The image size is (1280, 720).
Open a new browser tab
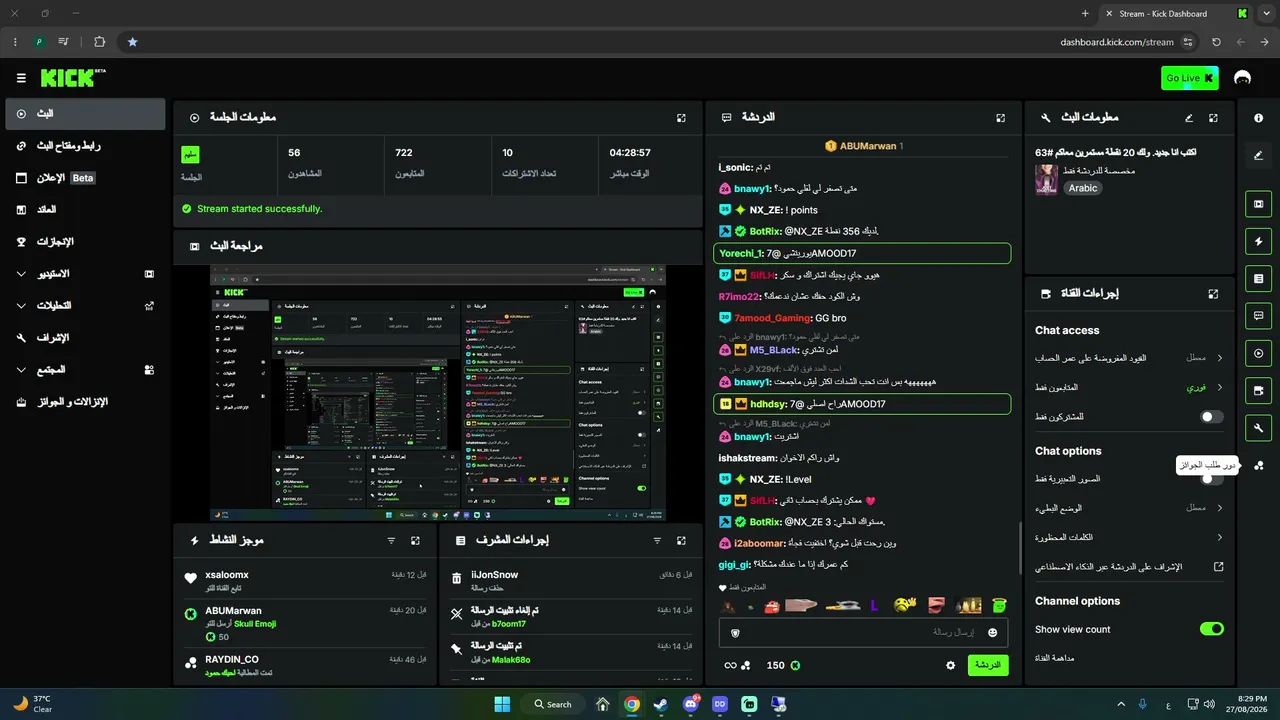[x=1085, y=14]
